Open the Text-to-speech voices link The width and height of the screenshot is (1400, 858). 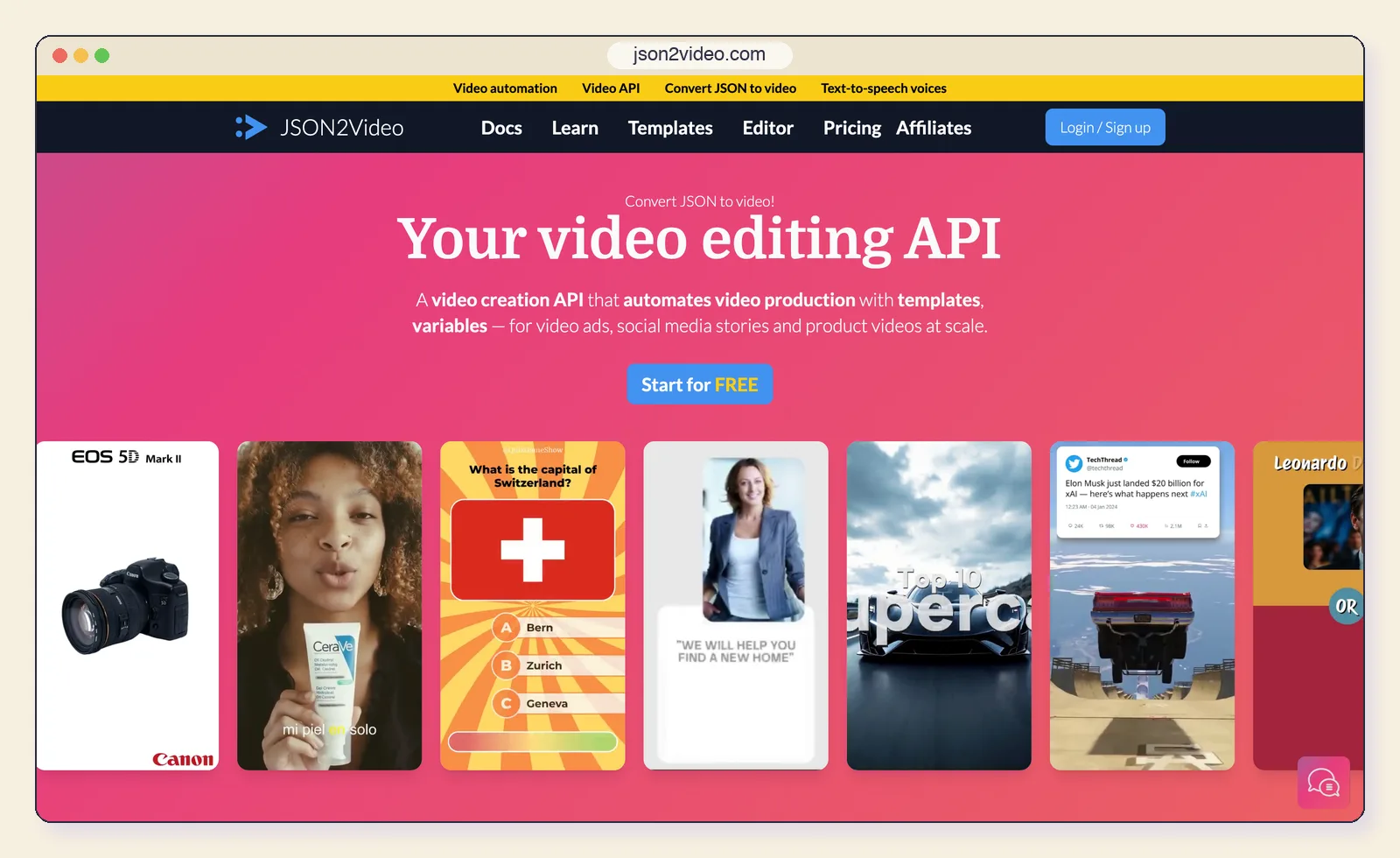tap(884, 88)
